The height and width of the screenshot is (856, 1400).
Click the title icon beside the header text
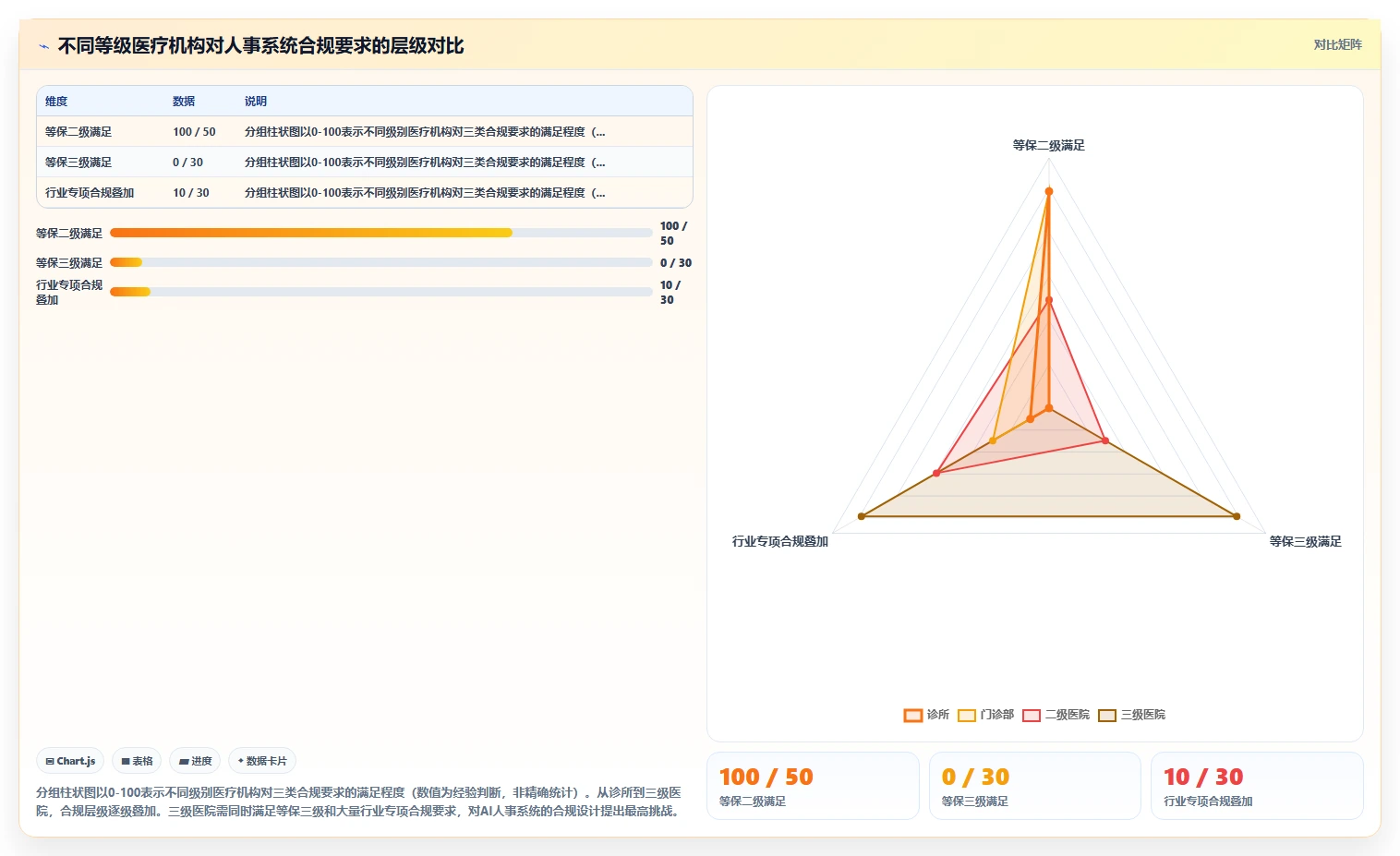tap(43, 46)
